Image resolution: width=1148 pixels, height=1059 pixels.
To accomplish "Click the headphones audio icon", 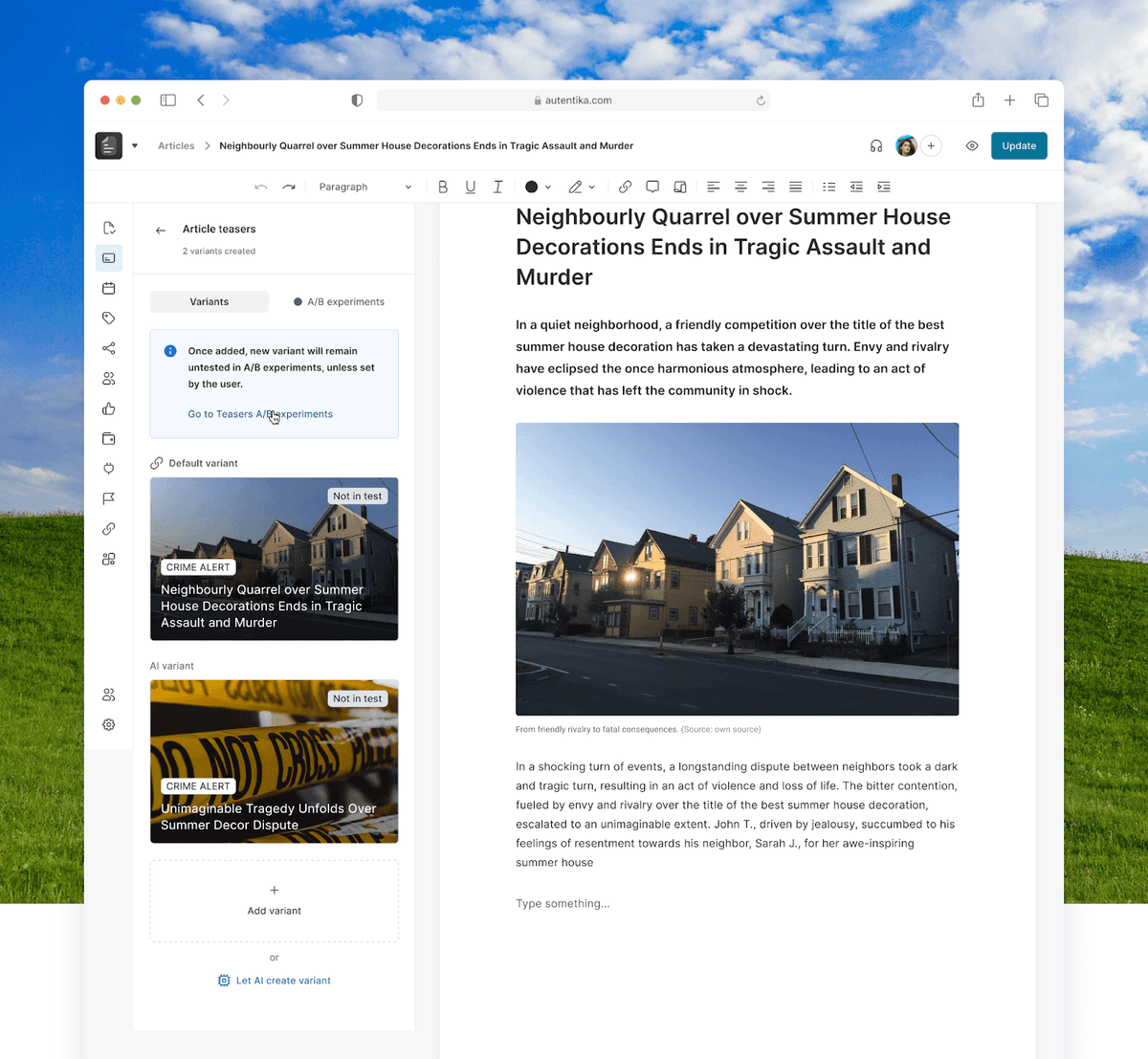I will point(876,145).
